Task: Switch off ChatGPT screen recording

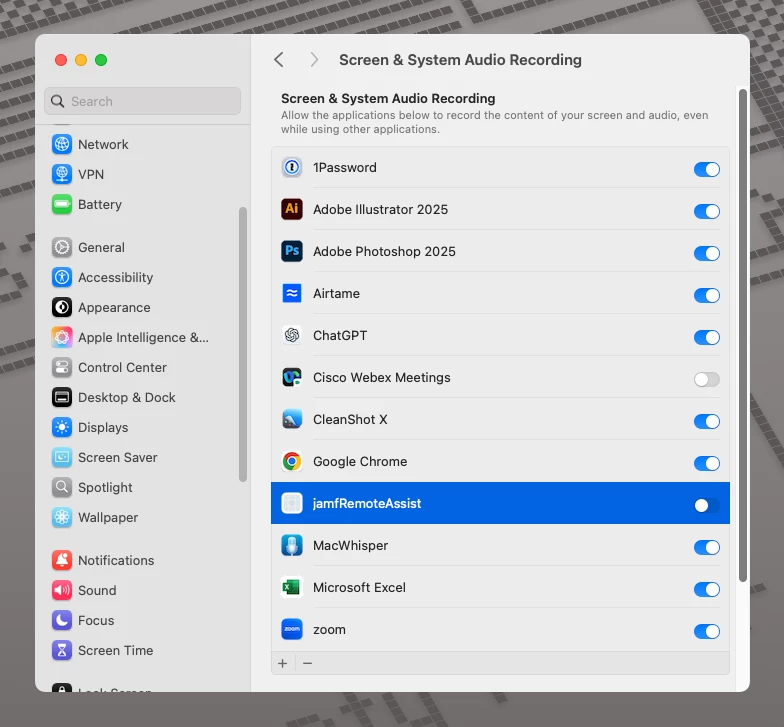Action: (x=706, y=338)
